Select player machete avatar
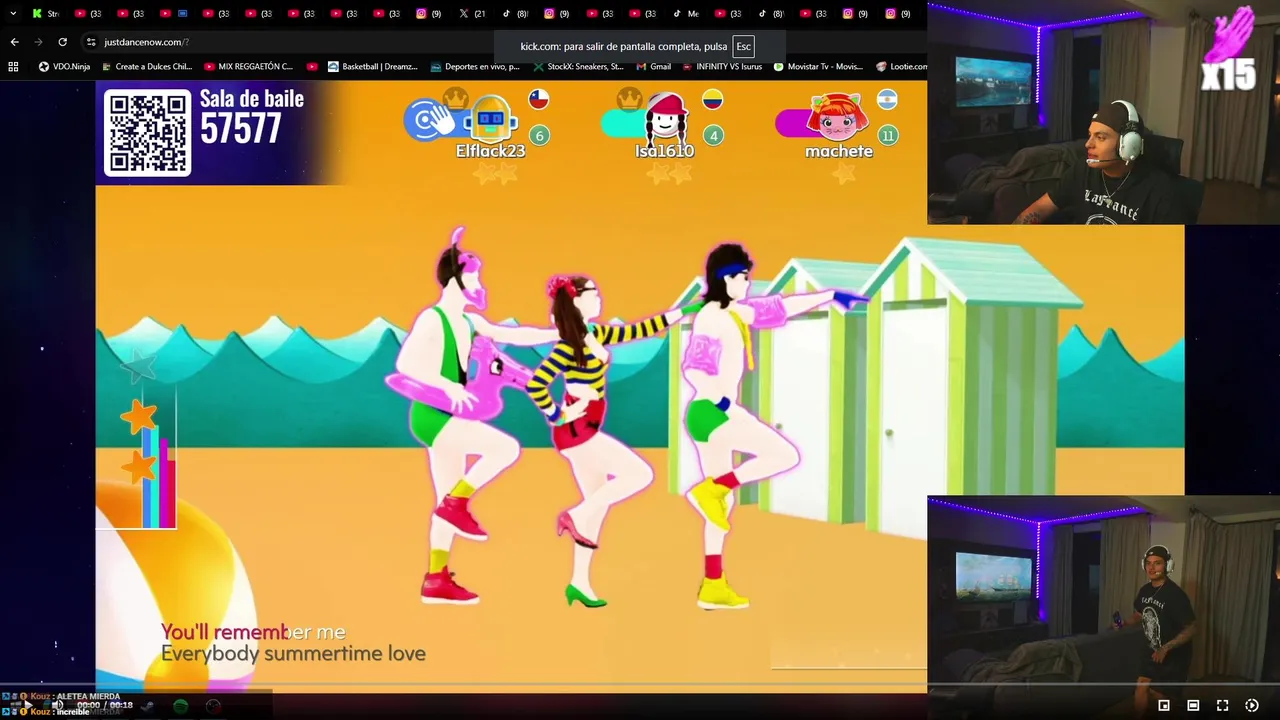Viewport: 1280px width, 720px height. point(838,119)
